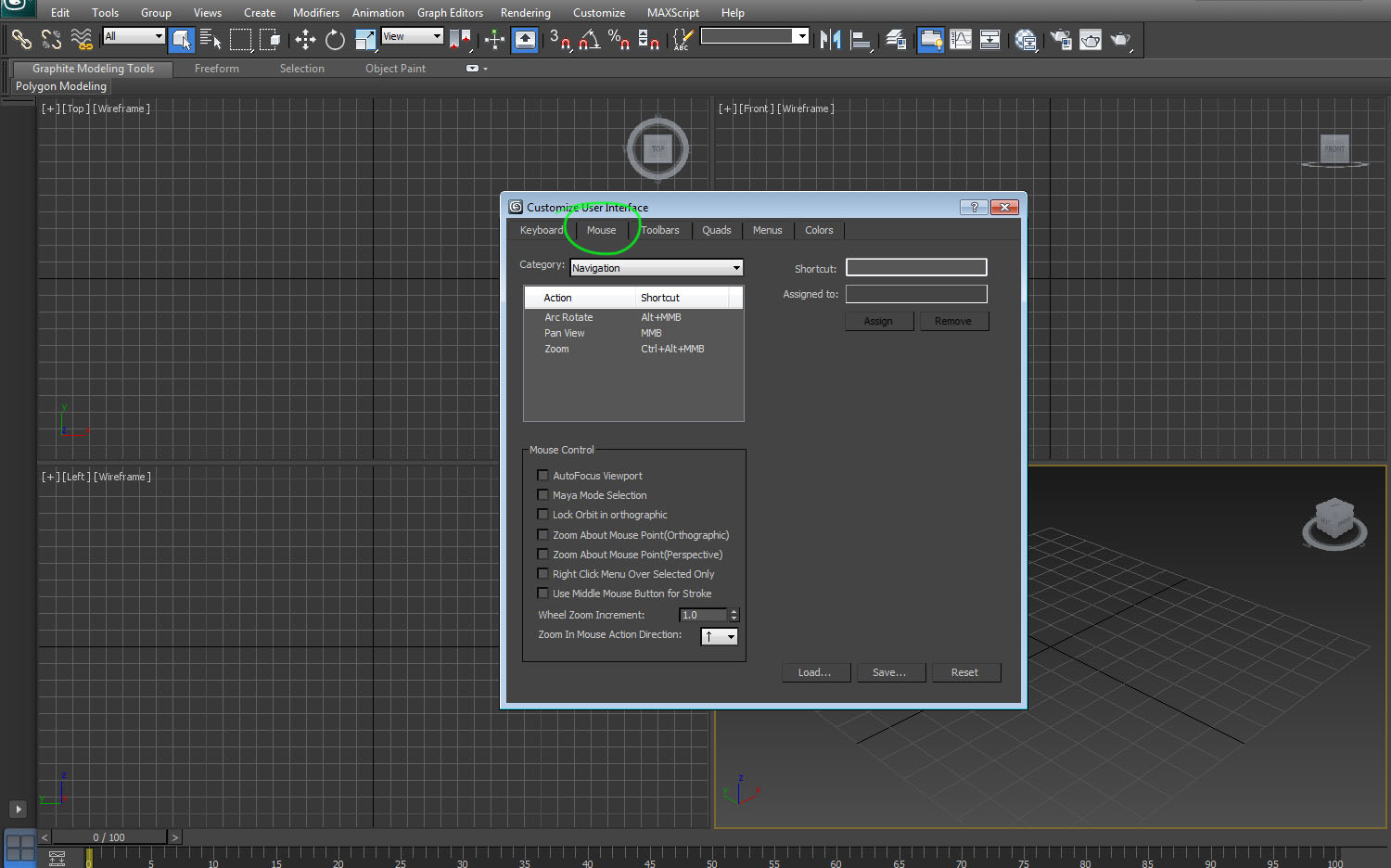Toggle the Angle Snap icon
This screenshot has height=868, width=1391.
click(x=590, y=39)
